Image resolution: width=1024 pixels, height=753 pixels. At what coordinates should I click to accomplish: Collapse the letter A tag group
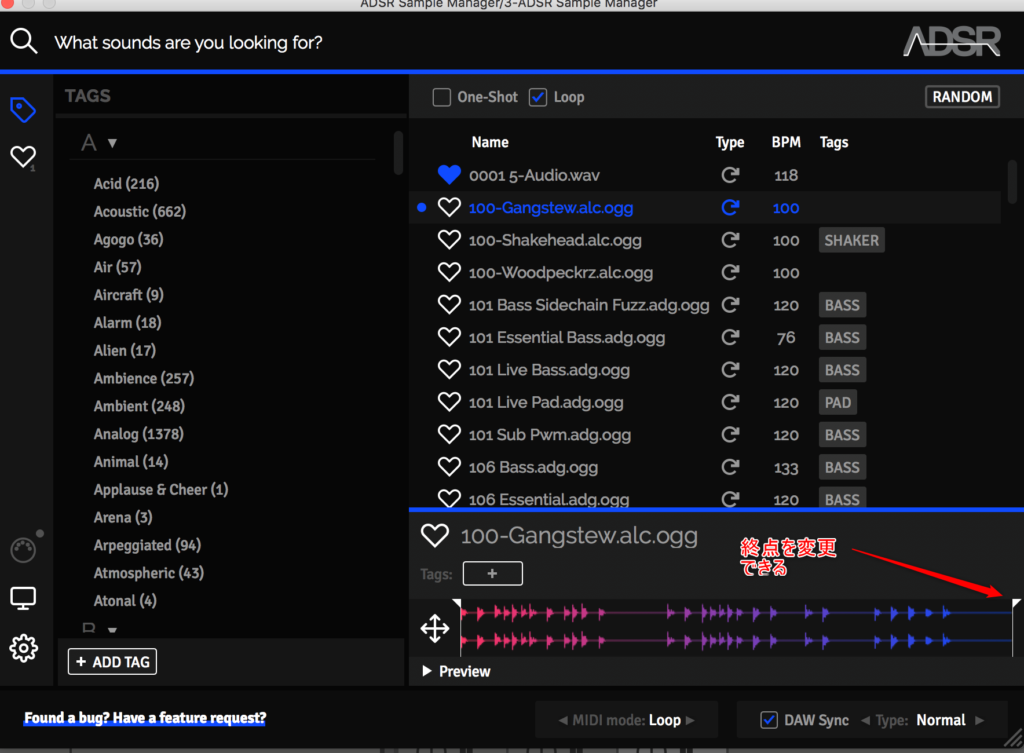pyautogui.click(x=112, y=144)
